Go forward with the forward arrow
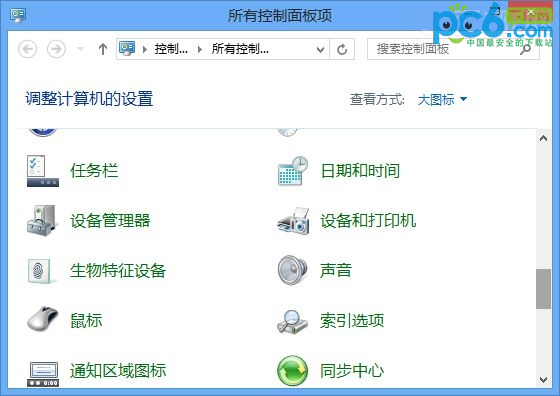 tap(56, 49)
